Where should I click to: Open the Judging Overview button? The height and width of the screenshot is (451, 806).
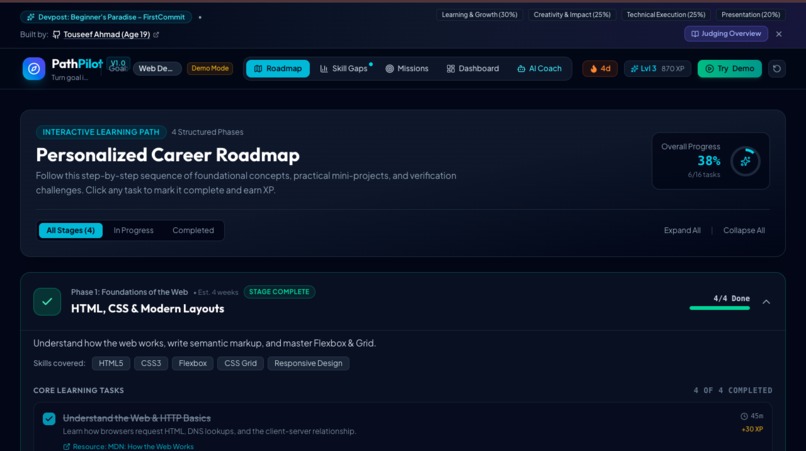pyautogui.click(x=726, y=33)
